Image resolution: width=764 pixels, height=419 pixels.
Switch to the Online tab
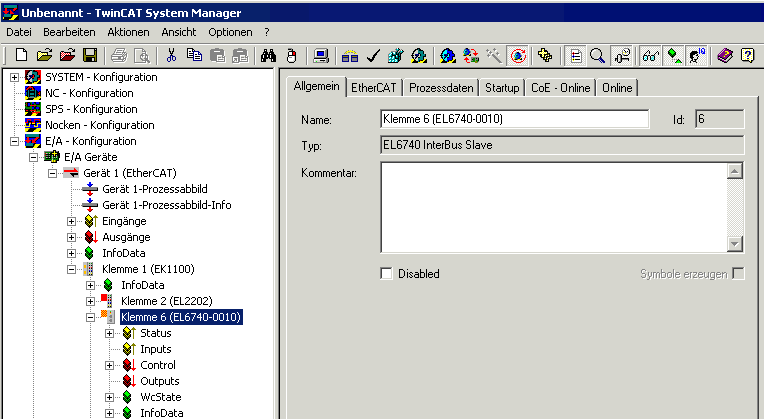[617, 88]
